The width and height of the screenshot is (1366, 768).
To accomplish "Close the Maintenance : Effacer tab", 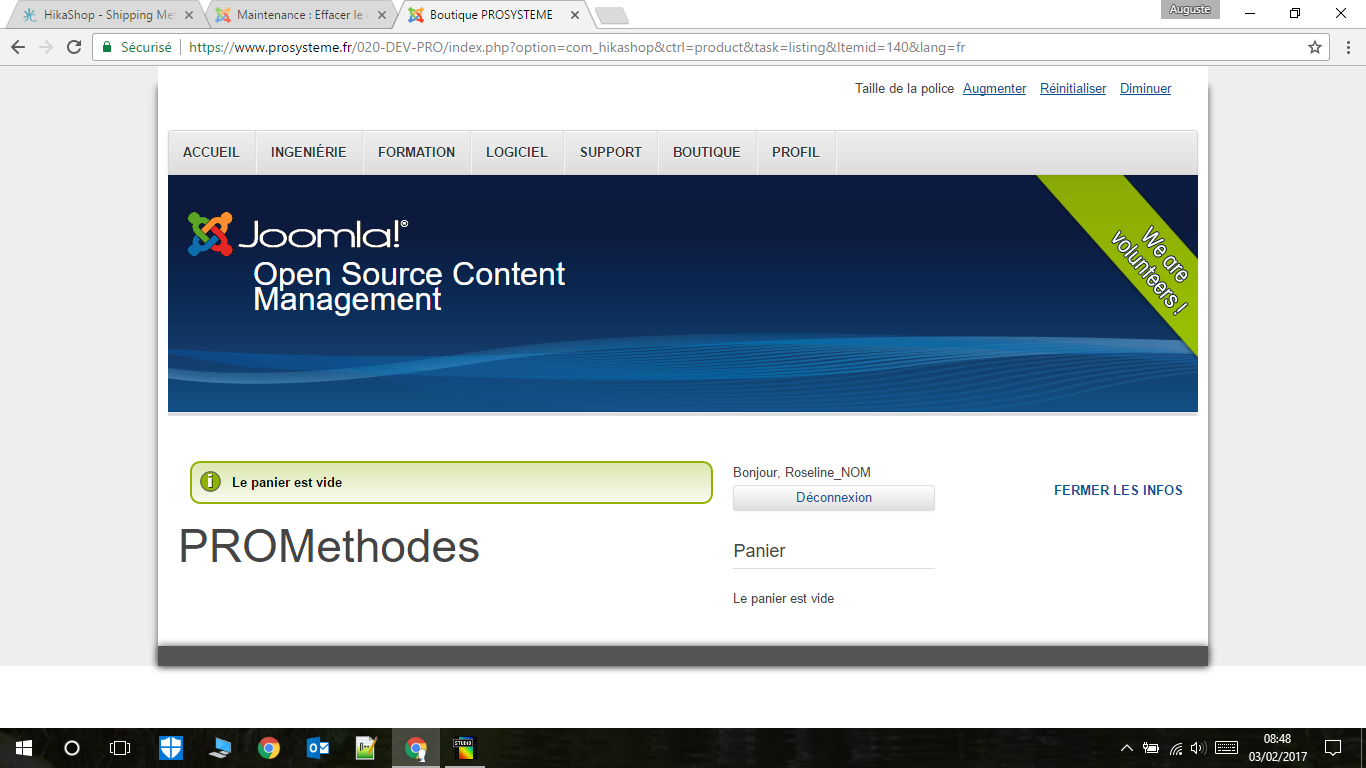I will pos(381,15).
